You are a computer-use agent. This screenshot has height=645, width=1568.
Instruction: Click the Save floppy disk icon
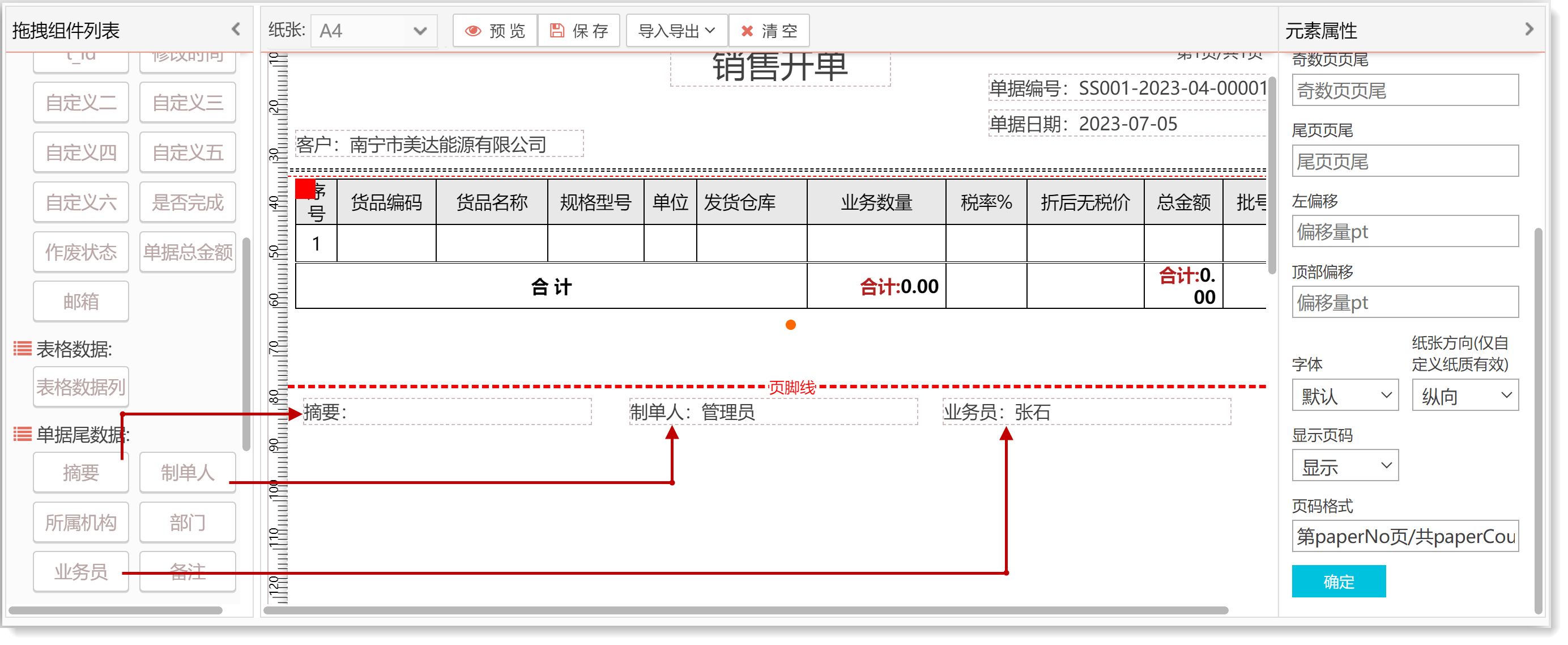[x=556, y=31]
